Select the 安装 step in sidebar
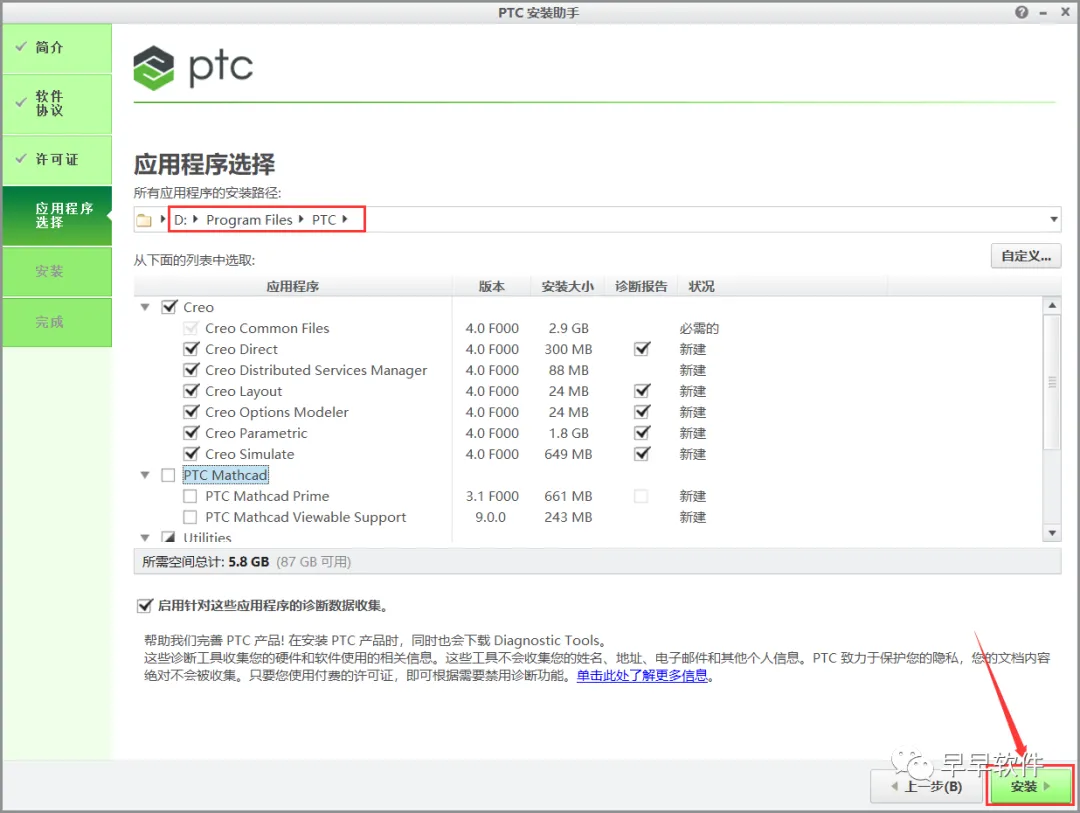 (57, 271)
